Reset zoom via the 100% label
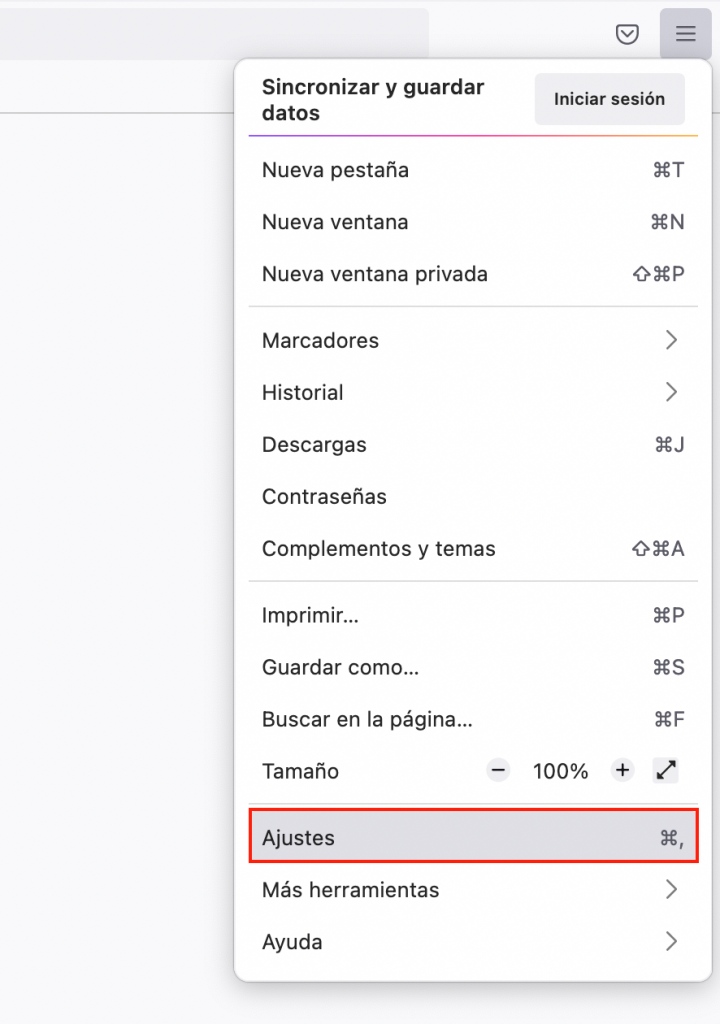The image size is (720, 1024). tap(560, 771)
